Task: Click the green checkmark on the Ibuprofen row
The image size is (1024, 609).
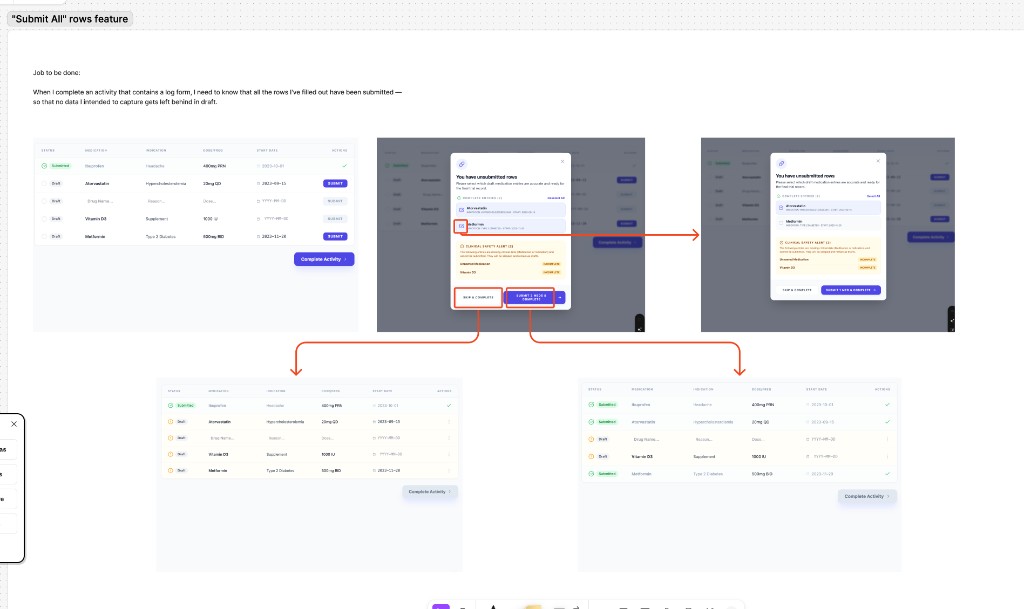Action: [345, 165]
